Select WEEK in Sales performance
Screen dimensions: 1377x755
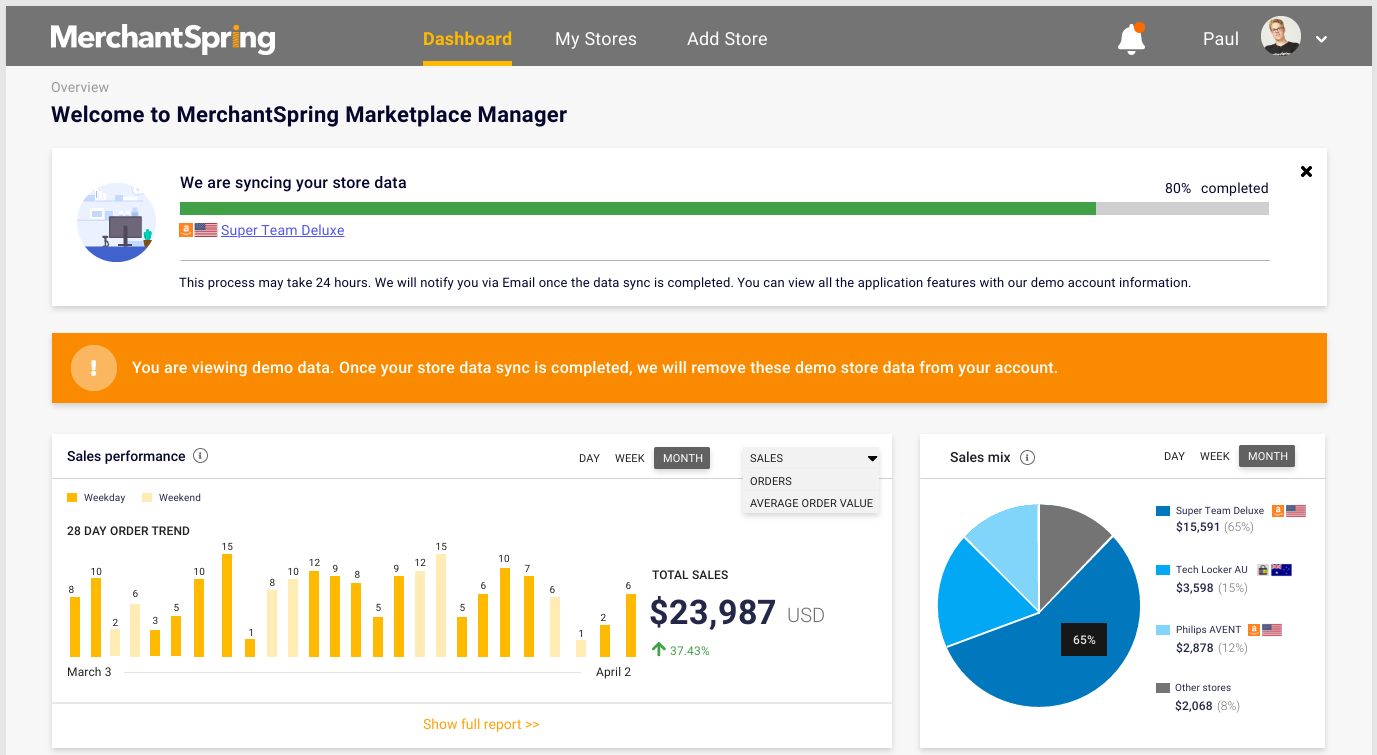tap(630, 458)
